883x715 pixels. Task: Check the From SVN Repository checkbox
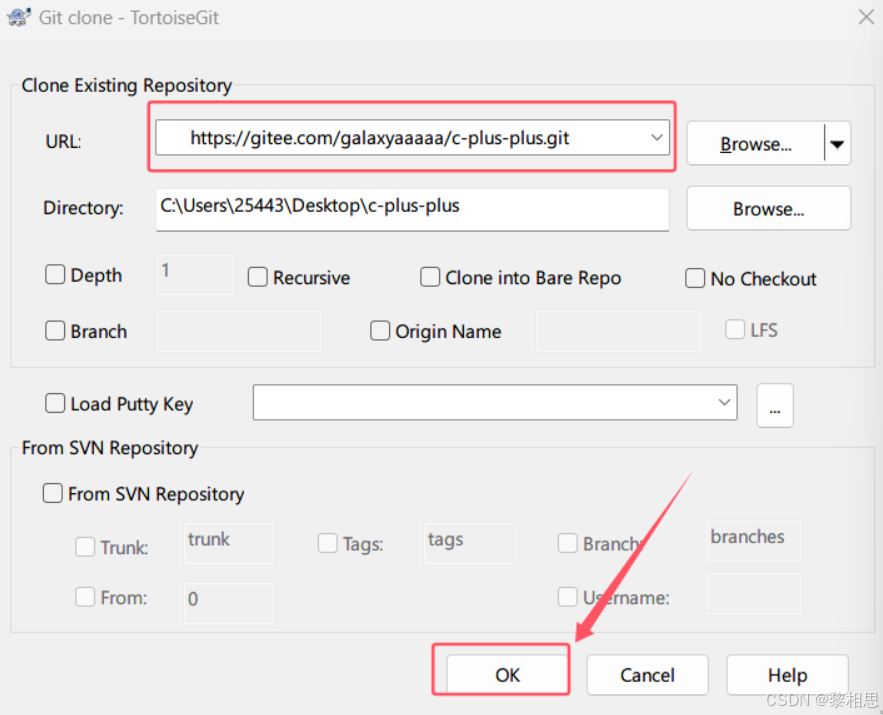tap(52, 493)
